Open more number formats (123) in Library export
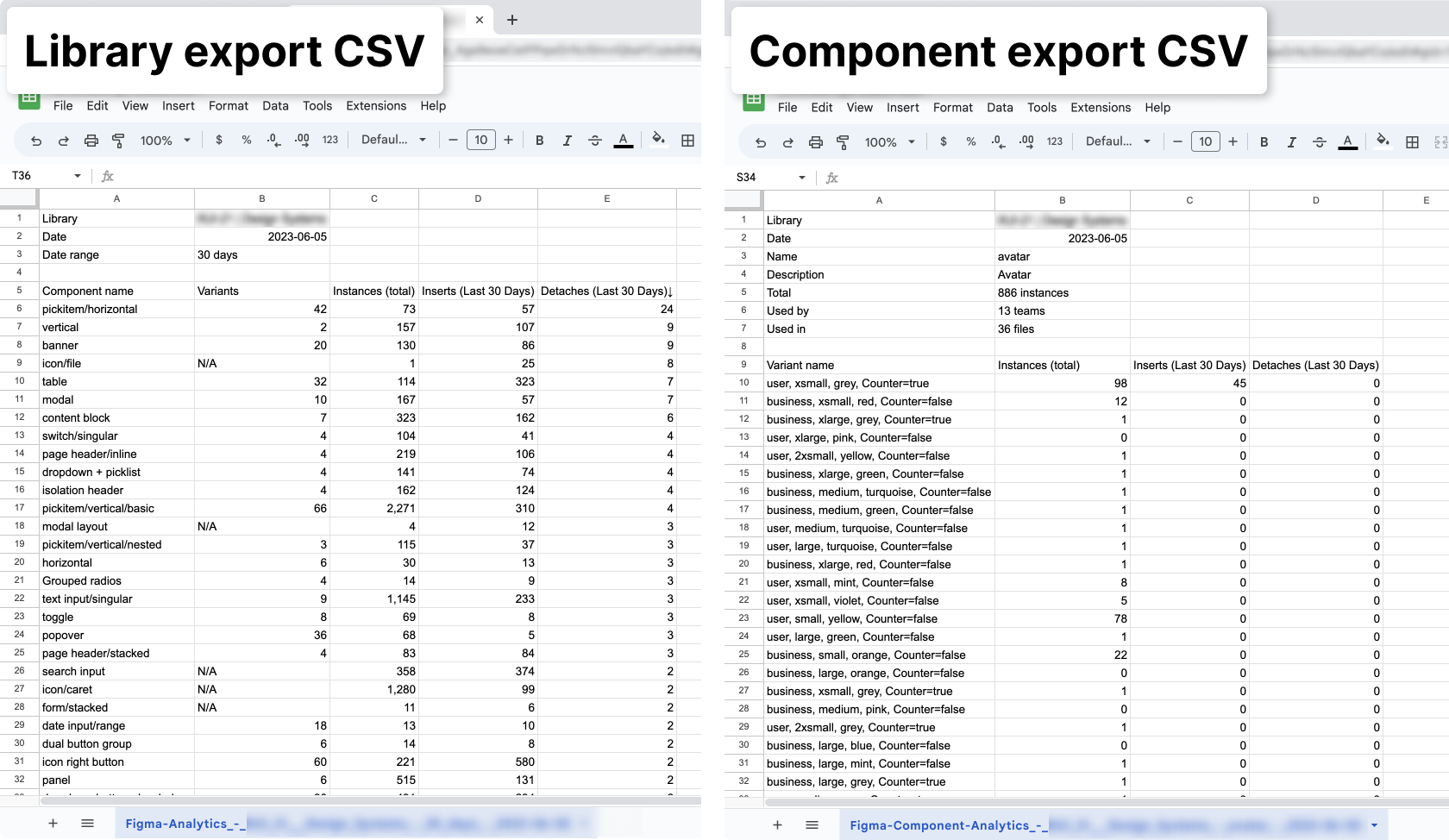 [x=330, y=140]
